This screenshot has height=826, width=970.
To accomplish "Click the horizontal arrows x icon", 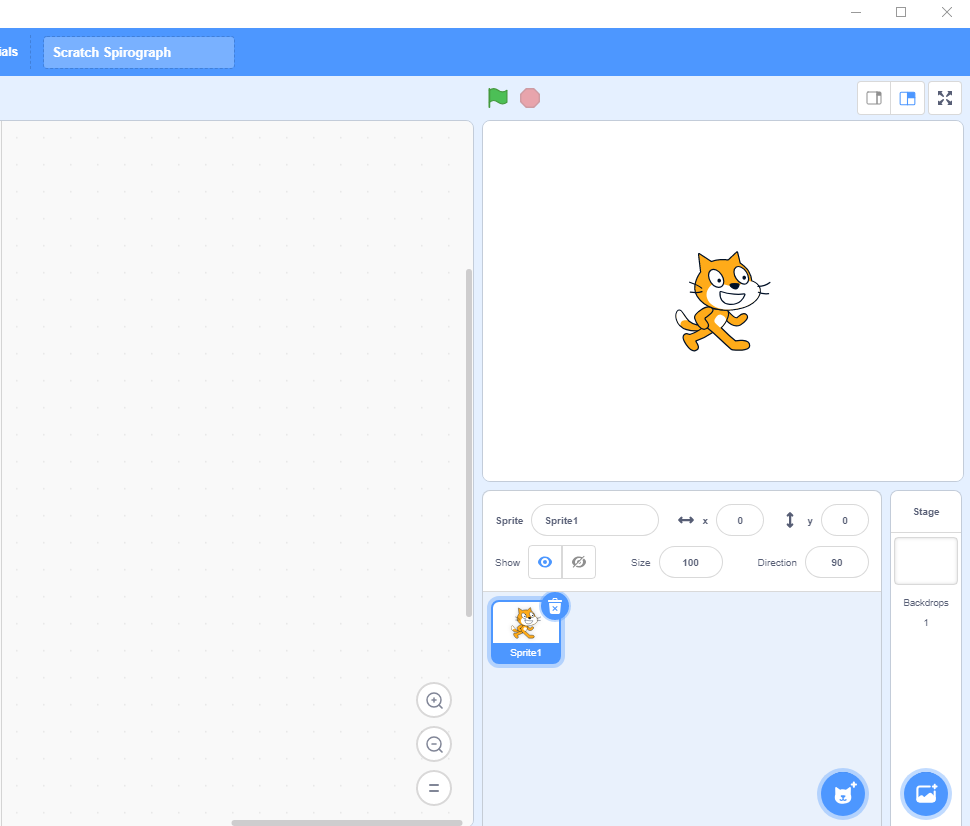I will pyautogui.click(x=685, y=520).
